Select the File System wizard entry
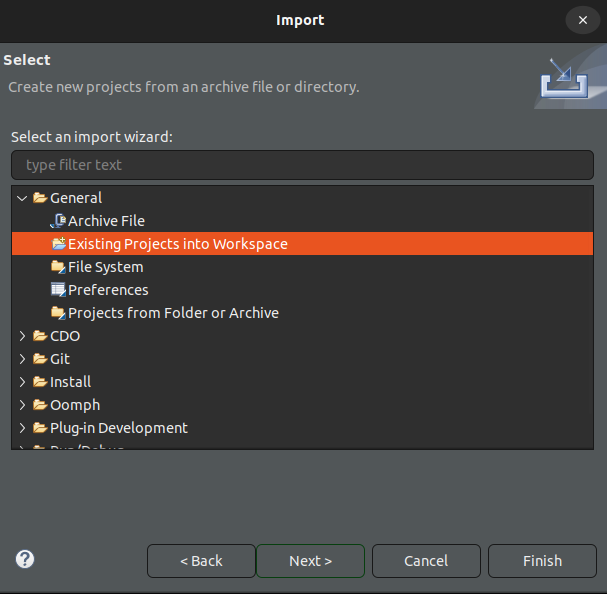 tap(106, 267)
